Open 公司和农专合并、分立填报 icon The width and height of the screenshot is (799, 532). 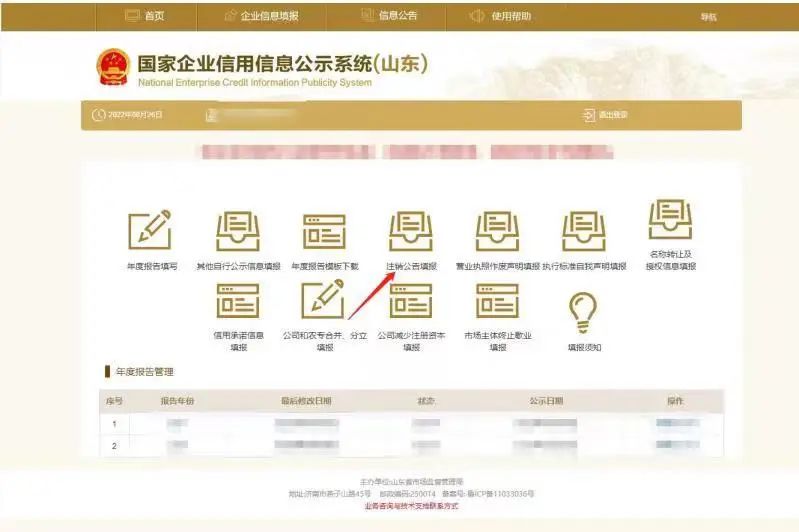[324, 301]
